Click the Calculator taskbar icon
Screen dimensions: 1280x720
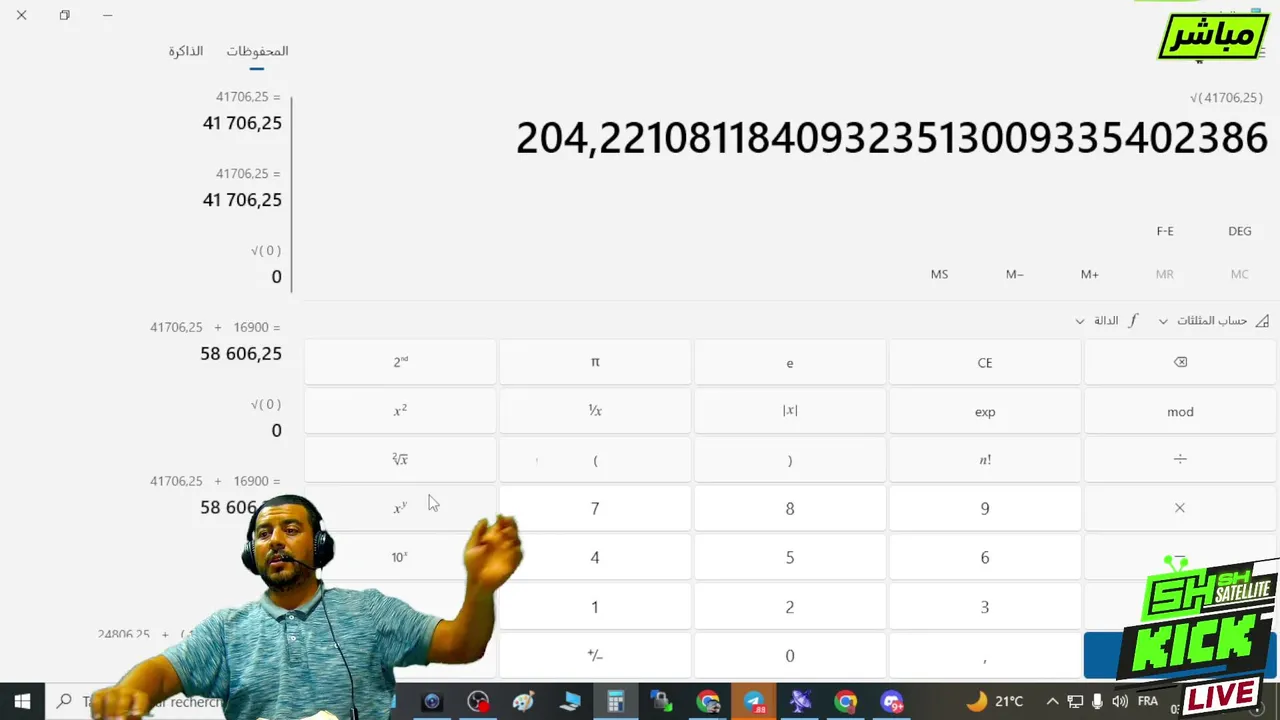pyautogui.click(x=615, y=702)
